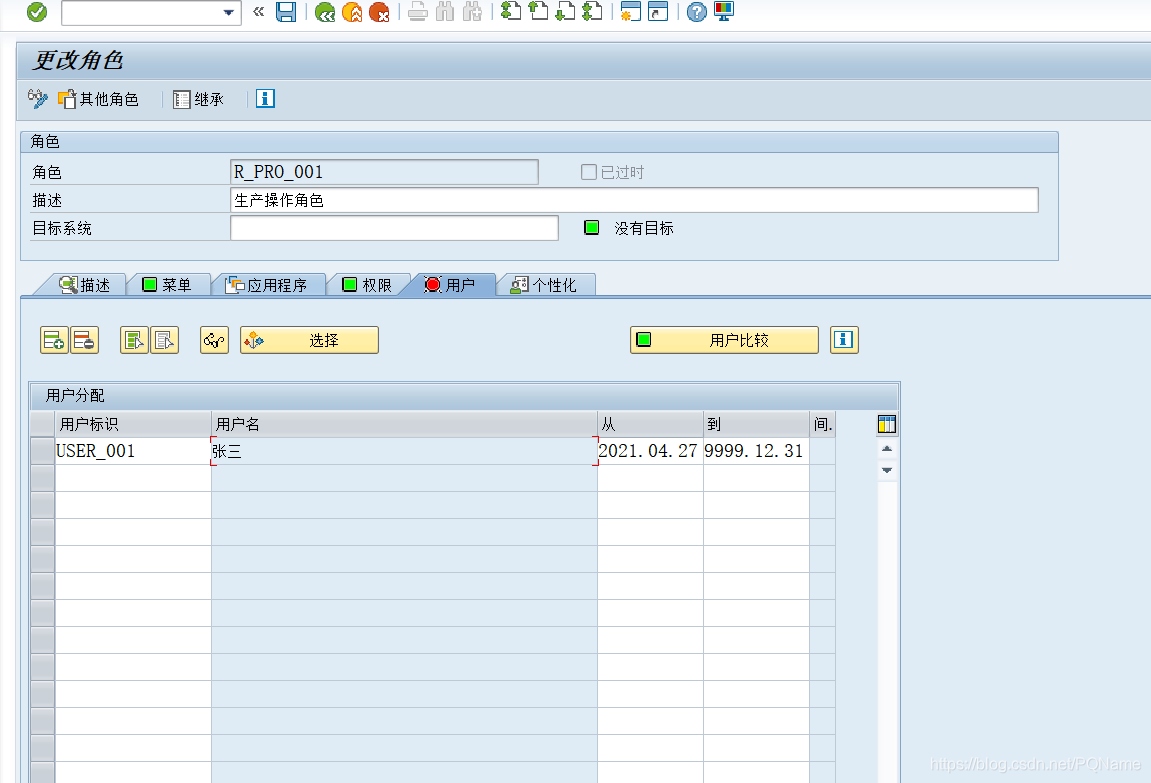Collapse the command field with double chevron
The image size is (1151, 783).
pyautogui.click(x=258, y=12)
